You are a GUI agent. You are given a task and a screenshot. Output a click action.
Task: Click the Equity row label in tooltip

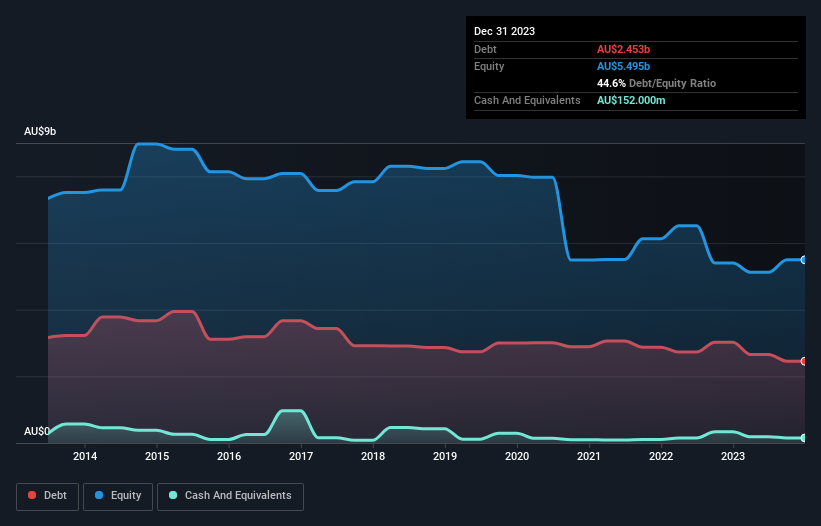[x=489, y=66]
